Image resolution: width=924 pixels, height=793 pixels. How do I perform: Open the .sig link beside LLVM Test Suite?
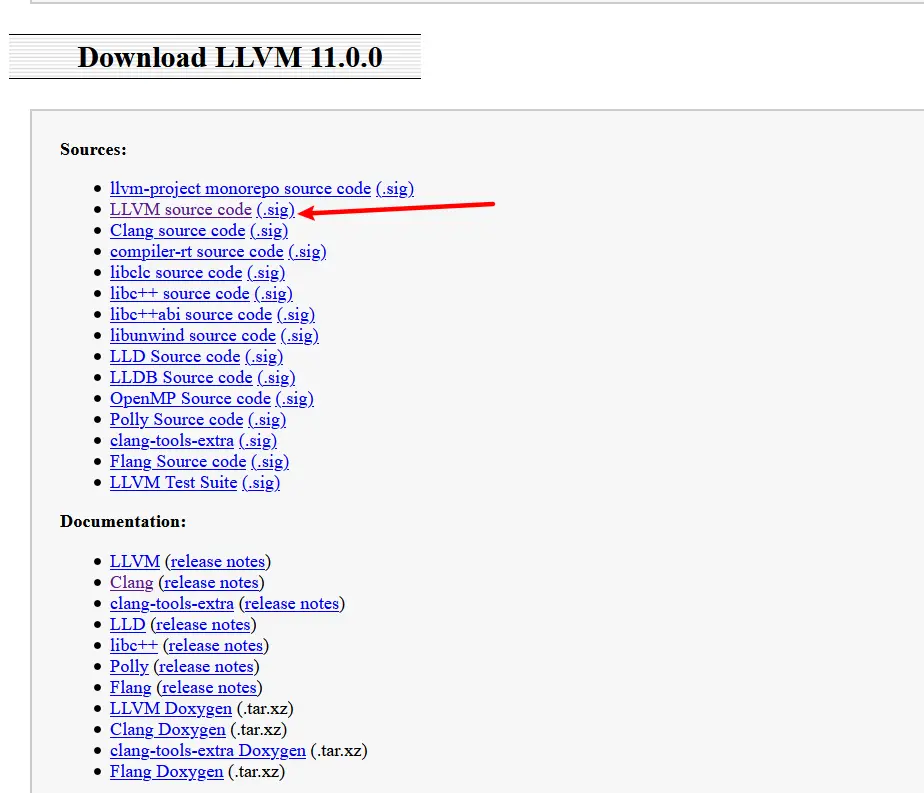click(x=261, y=483)
